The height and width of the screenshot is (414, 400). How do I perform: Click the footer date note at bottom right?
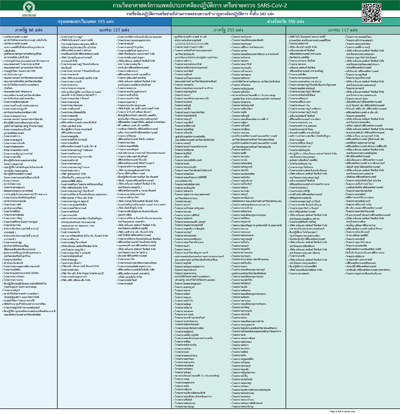343,412
